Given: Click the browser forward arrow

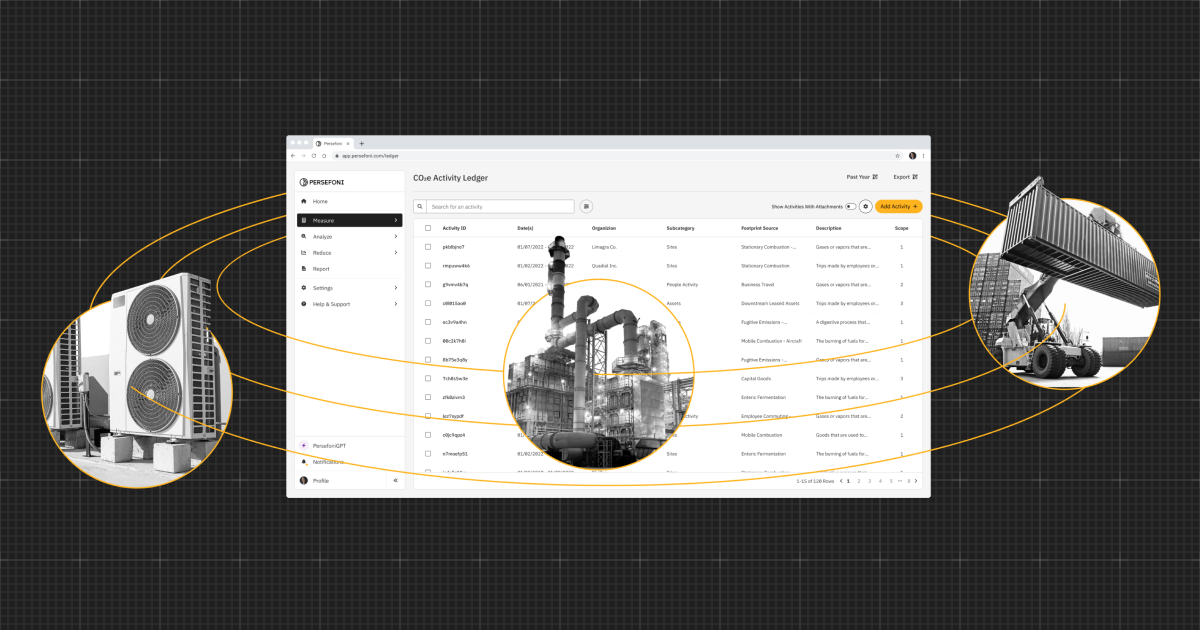Looking at the screenshot, I should tap(304, 156).
